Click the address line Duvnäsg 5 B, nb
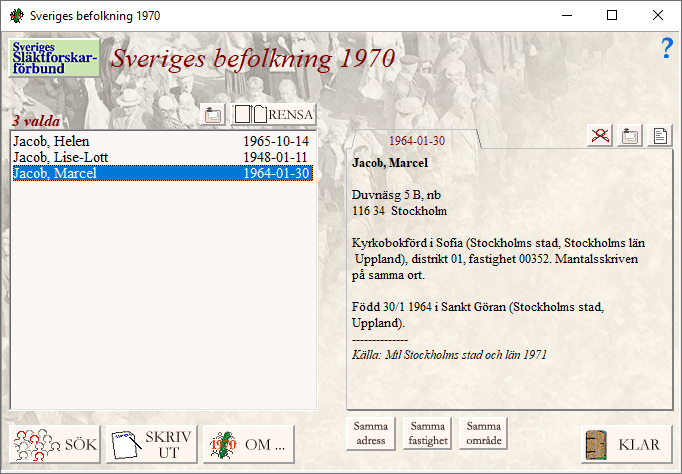This screenshot has height=474, width=682. (396, 195)
